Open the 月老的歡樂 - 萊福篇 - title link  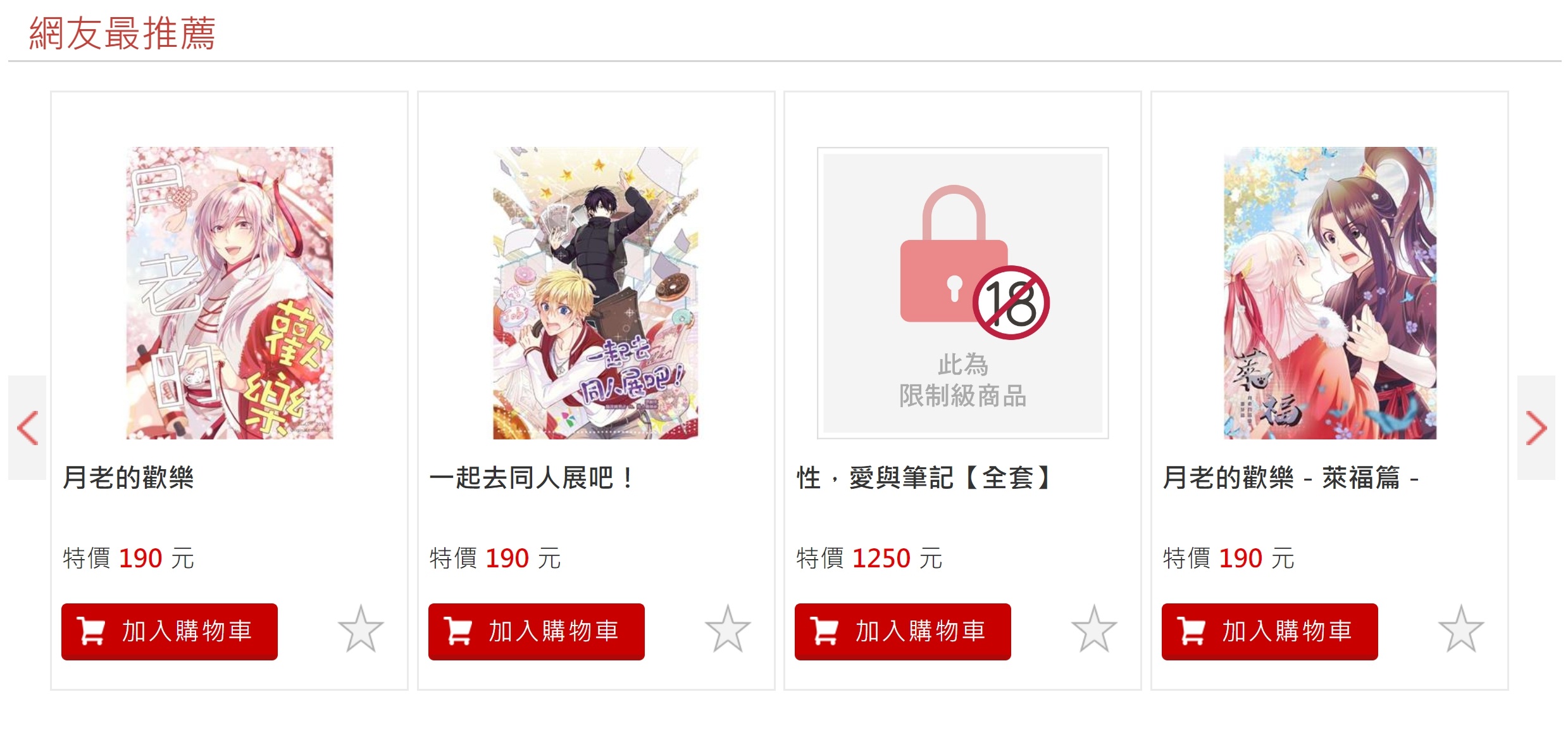(1291, 477)
